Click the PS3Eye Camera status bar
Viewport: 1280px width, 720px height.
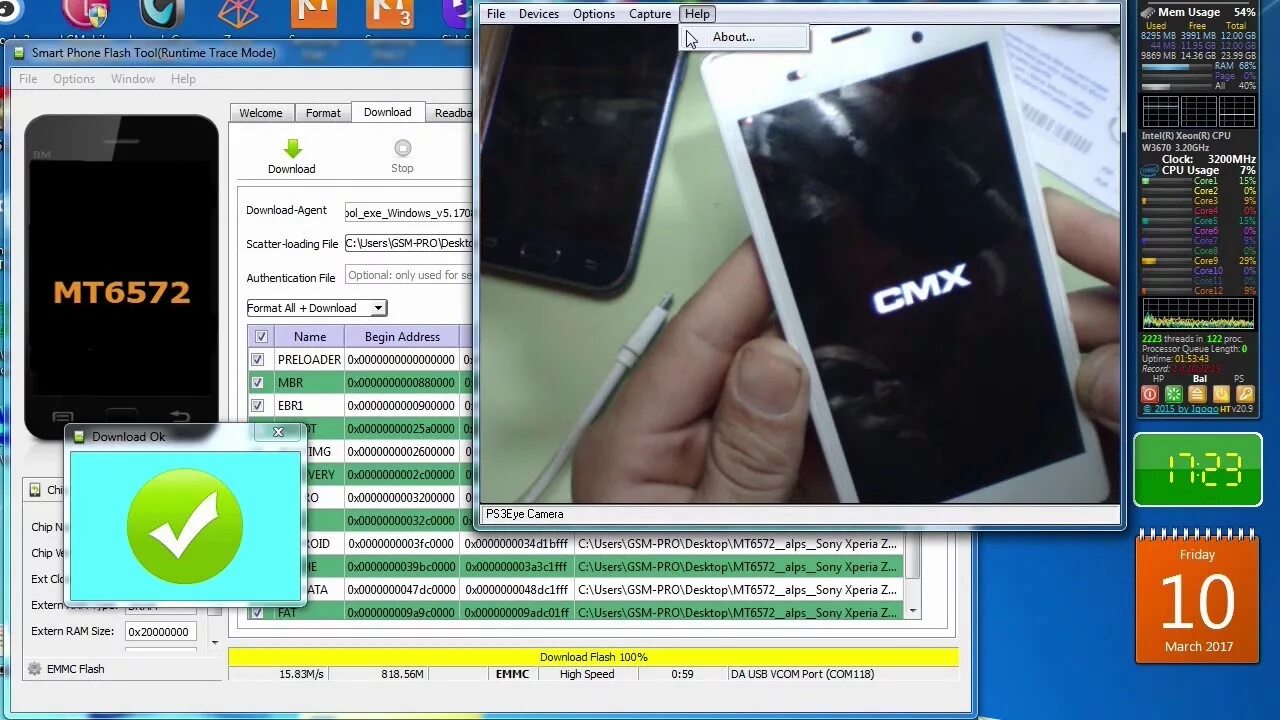coord(800,514)
